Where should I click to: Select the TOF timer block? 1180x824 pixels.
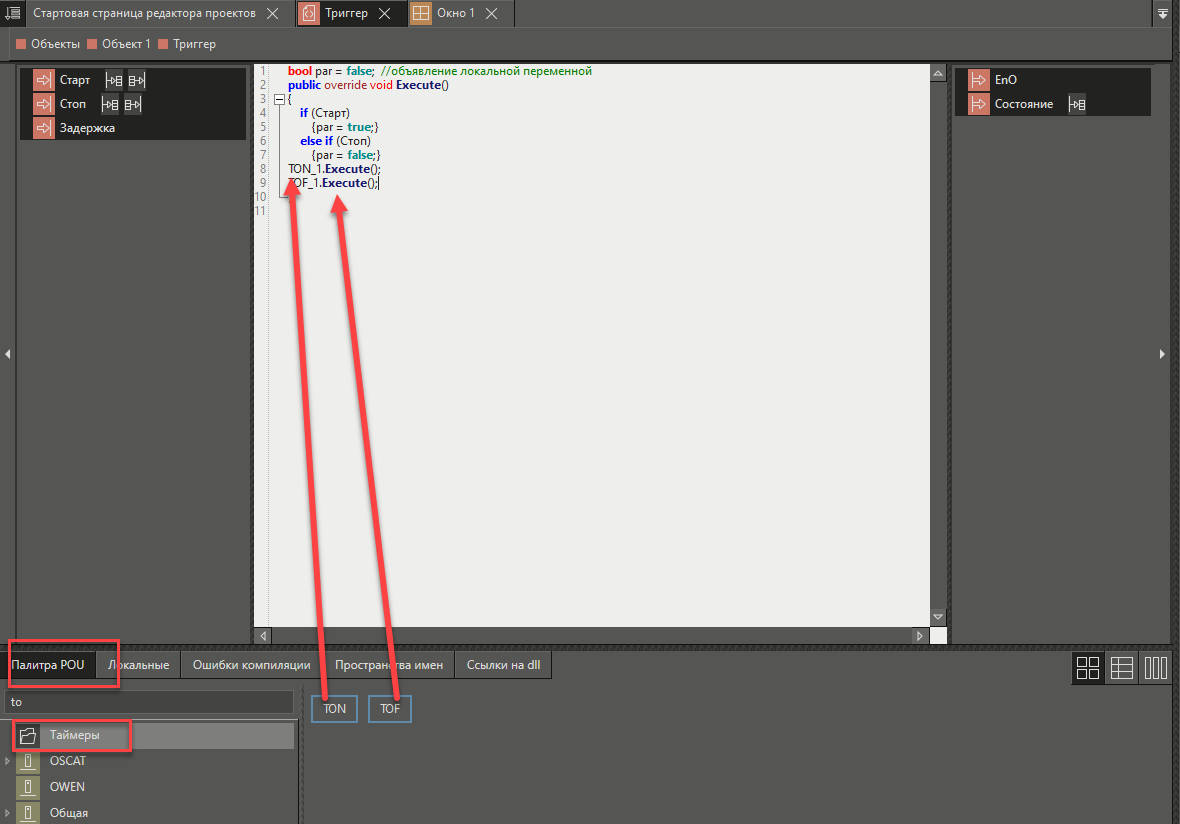click(x=390, y=708)
